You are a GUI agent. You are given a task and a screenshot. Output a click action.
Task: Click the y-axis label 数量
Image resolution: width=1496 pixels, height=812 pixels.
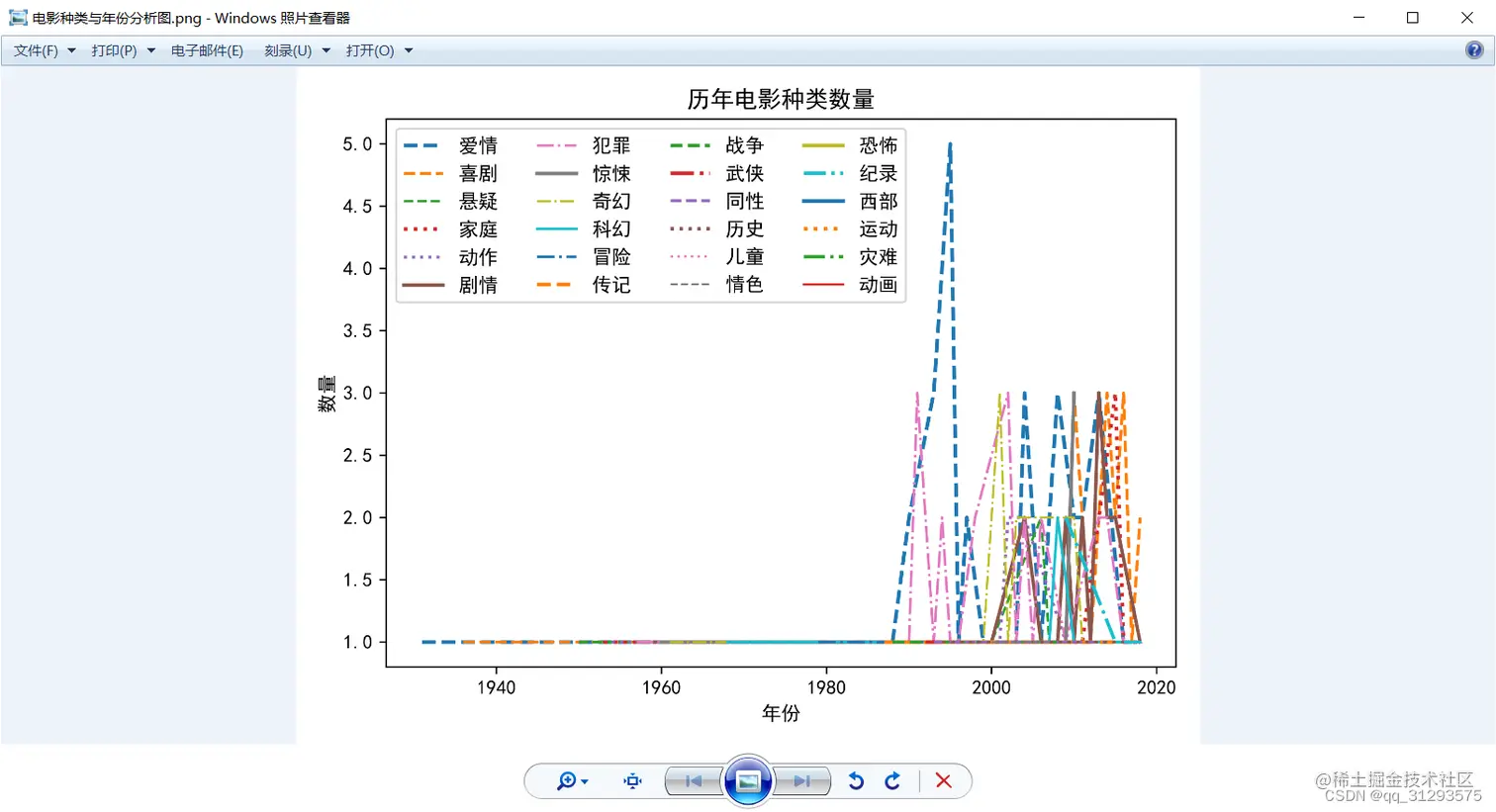pos(327,393)
